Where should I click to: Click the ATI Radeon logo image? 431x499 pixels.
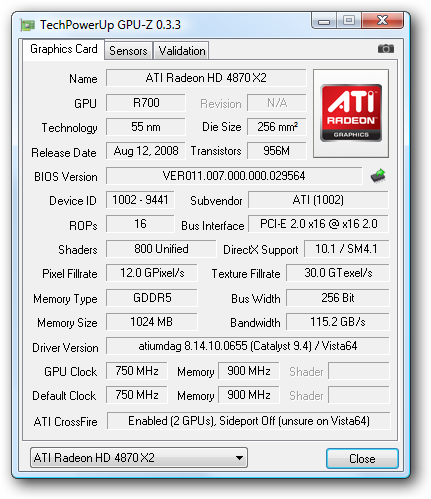pos(351,113)
